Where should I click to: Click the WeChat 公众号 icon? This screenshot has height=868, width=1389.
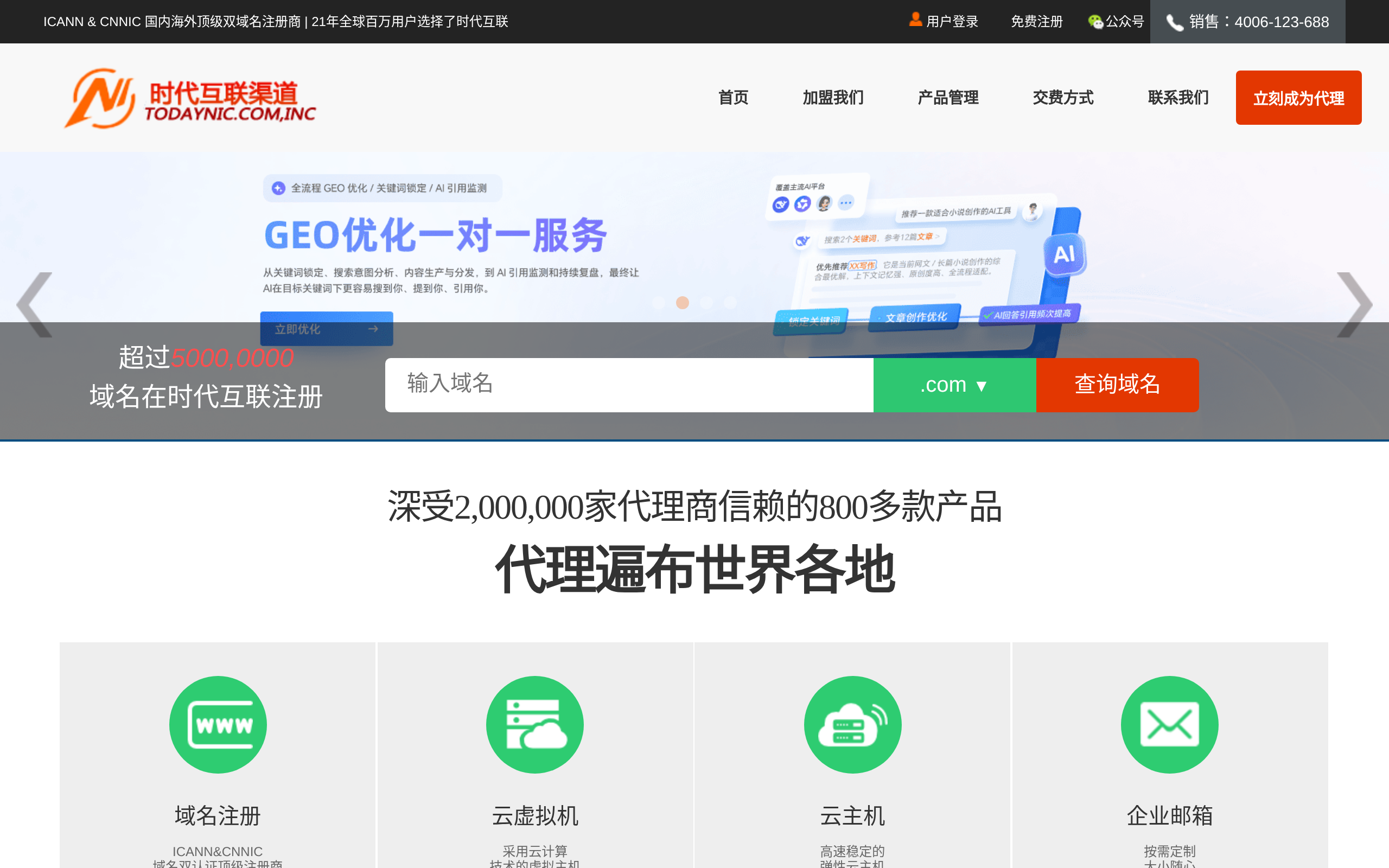click(x=1095, y=22)
